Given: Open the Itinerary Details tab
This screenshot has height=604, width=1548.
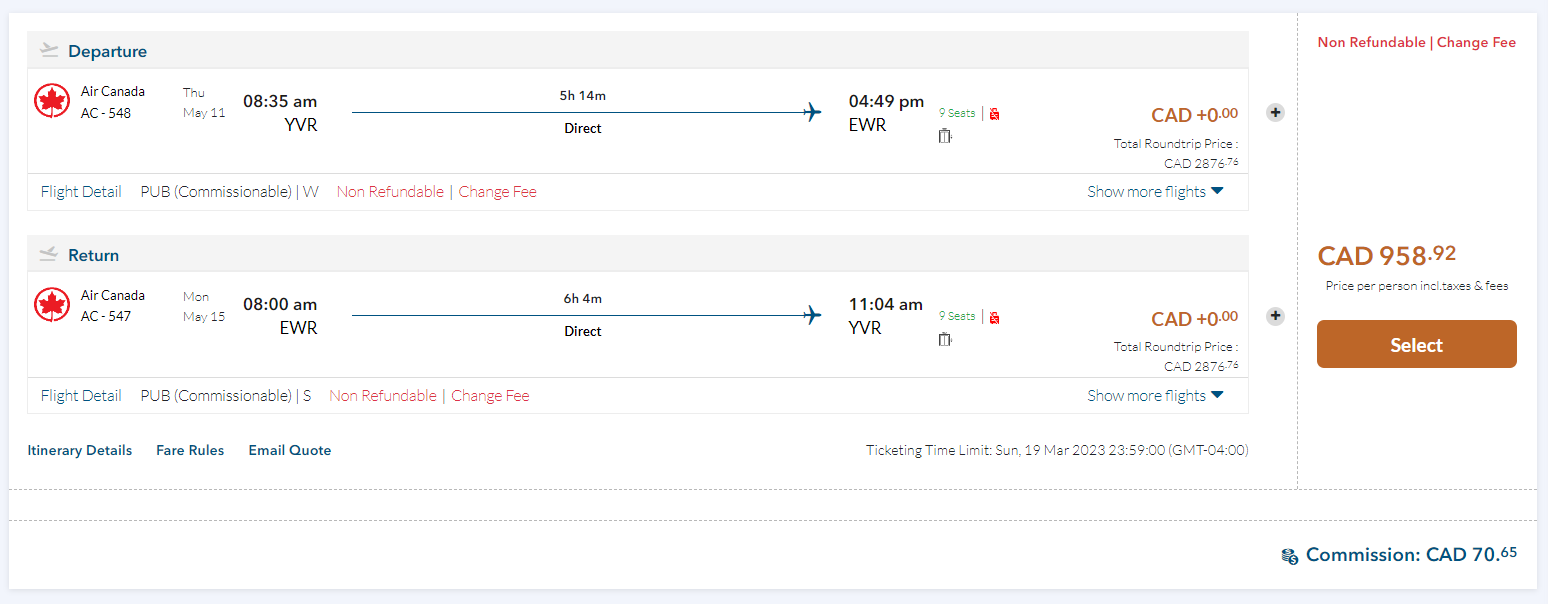Looking at the screenshot, I should coord(80,451).
